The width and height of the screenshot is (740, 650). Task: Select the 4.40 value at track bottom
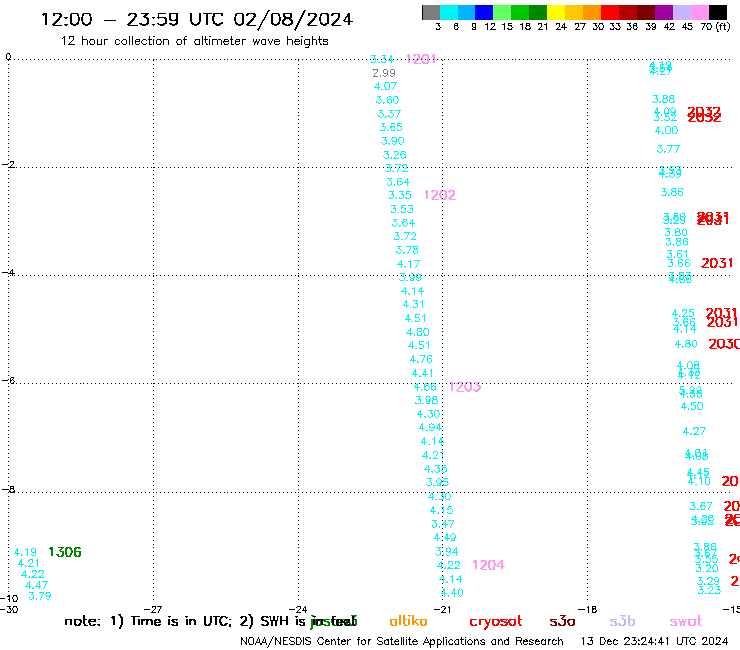click(452, 592)
